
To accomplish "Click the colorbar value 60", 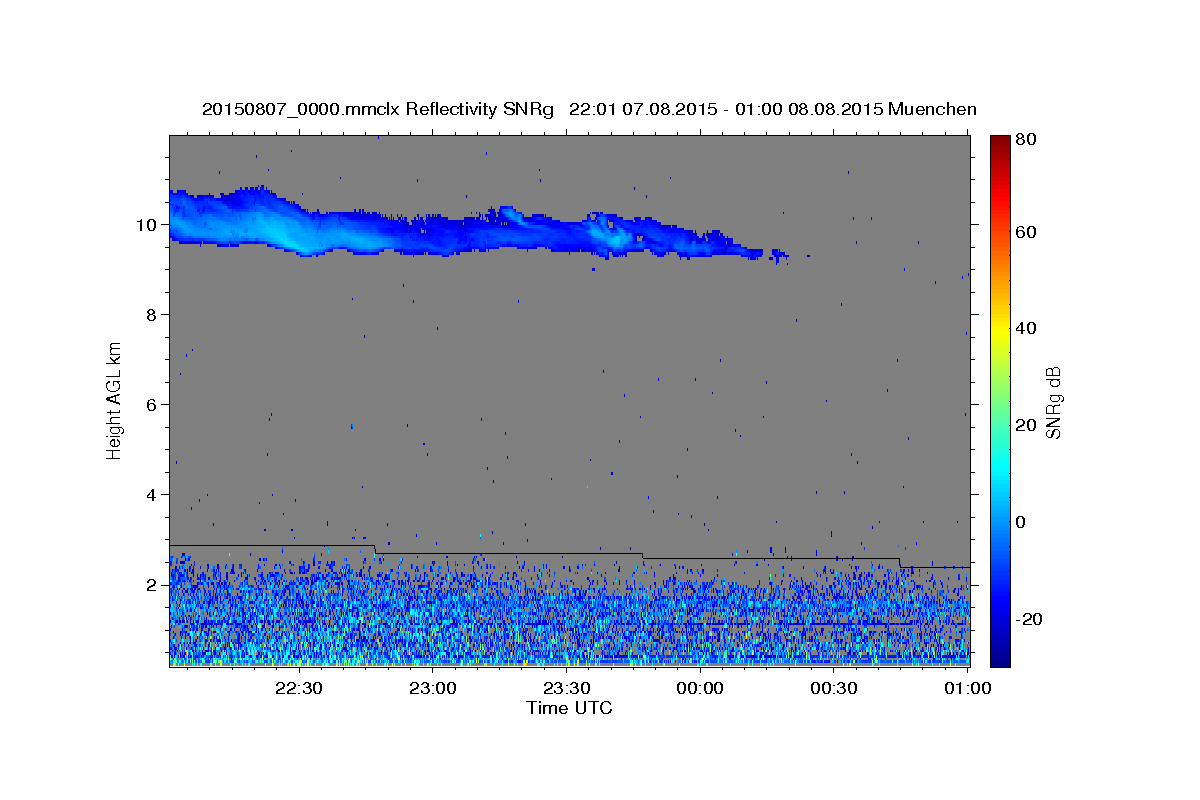I will (1026, 232).
